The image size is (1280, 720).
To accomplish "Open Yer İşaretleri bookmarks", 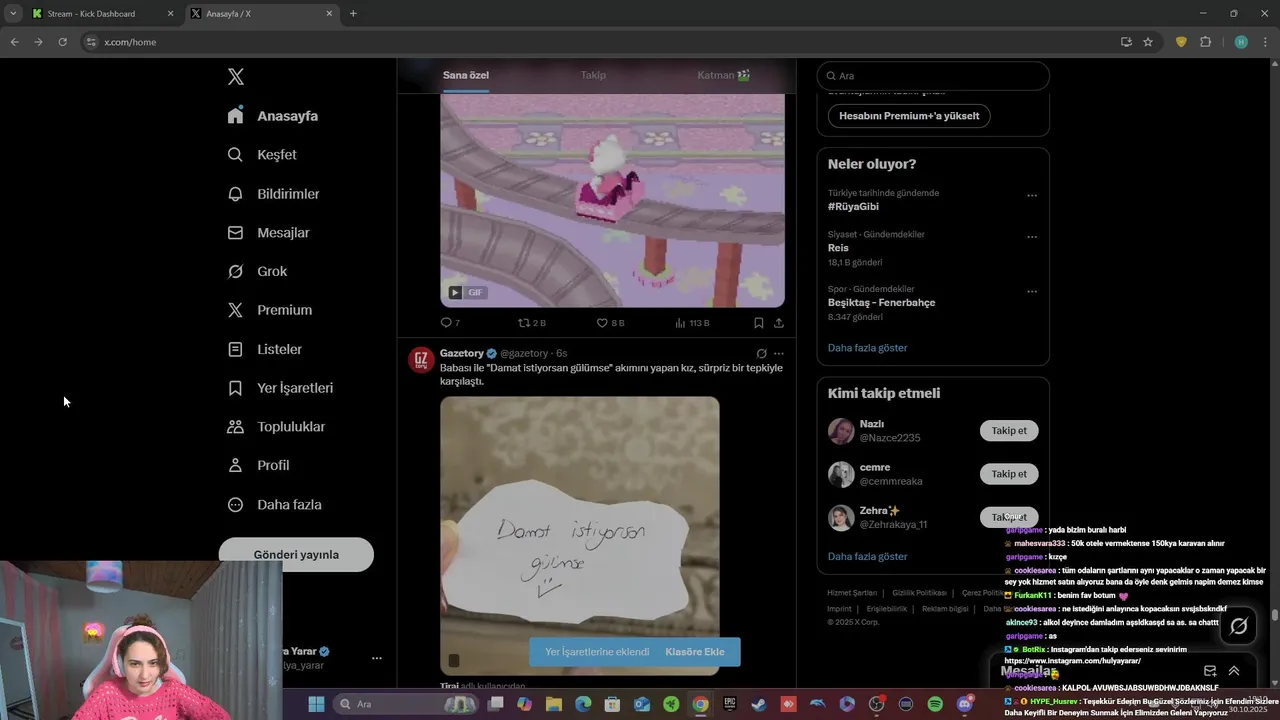I will pos(280,388).
